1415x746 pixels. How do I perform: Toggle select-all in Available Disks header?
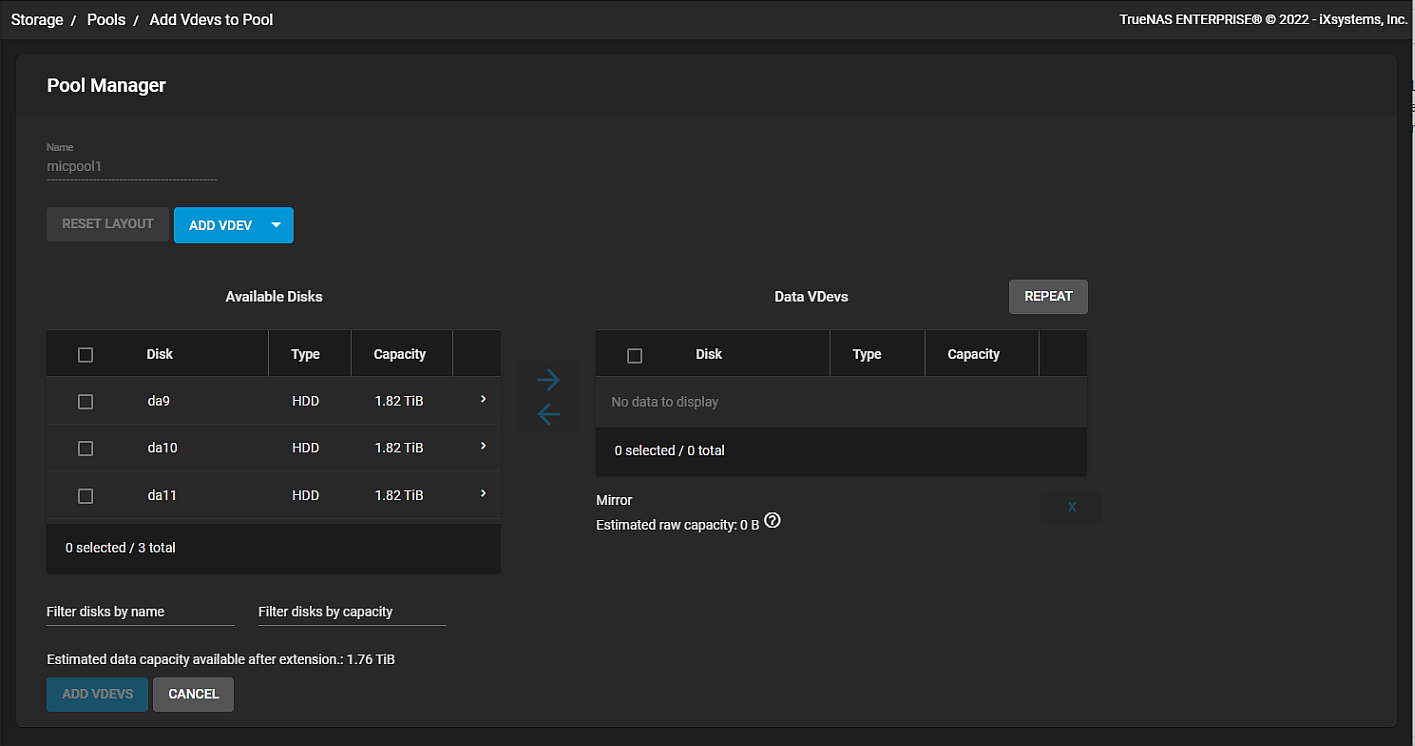(x=85, y=354)
